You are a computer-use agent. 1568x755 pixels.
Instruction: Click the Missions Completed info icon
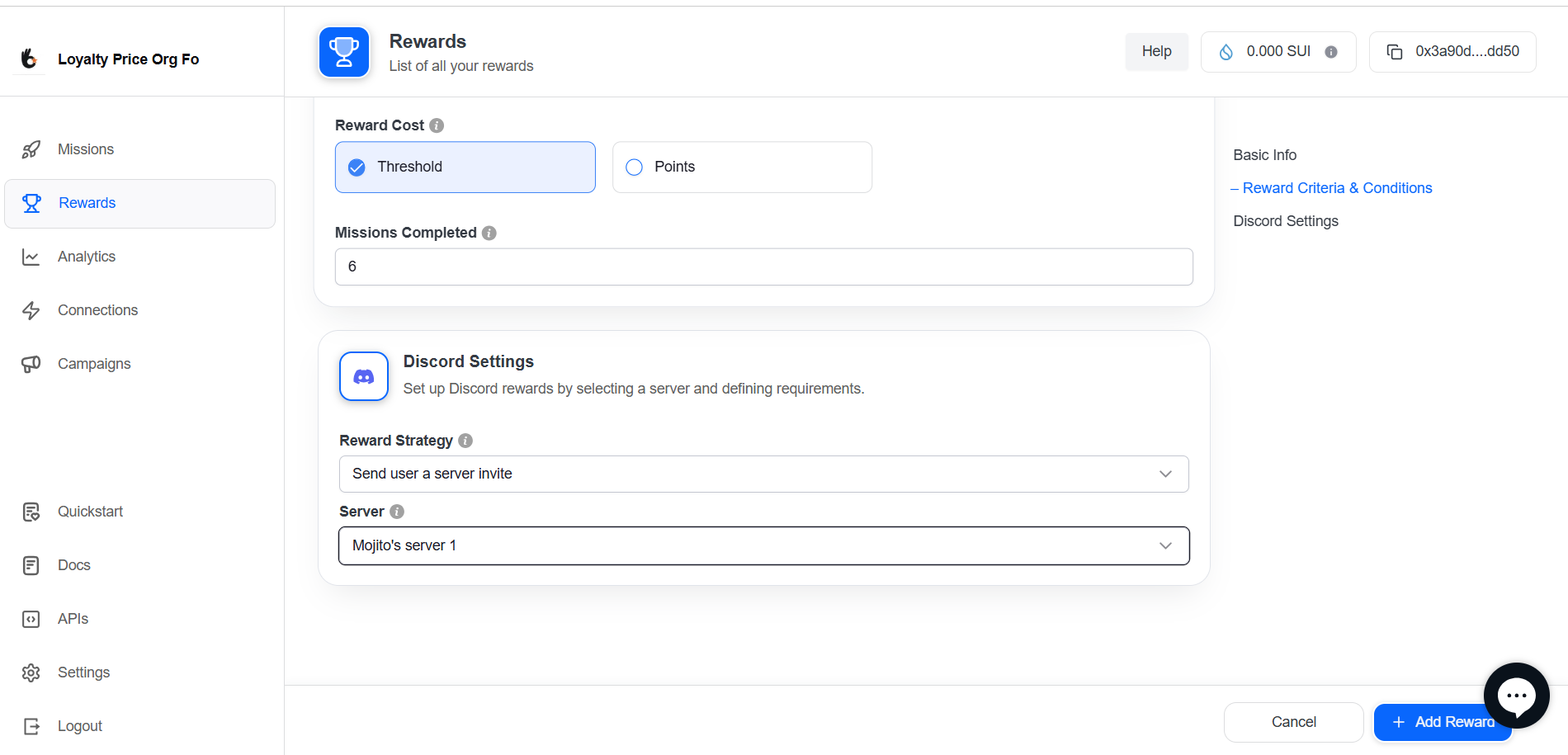pyautogui.click(x=489, y=233)
